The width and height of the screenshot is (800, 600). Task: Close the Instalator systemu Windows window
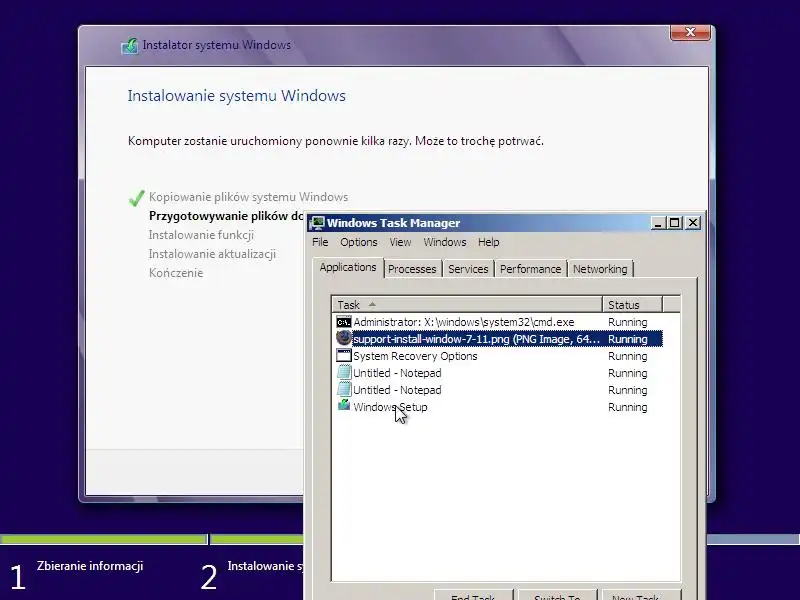click(x=690, y=32)
